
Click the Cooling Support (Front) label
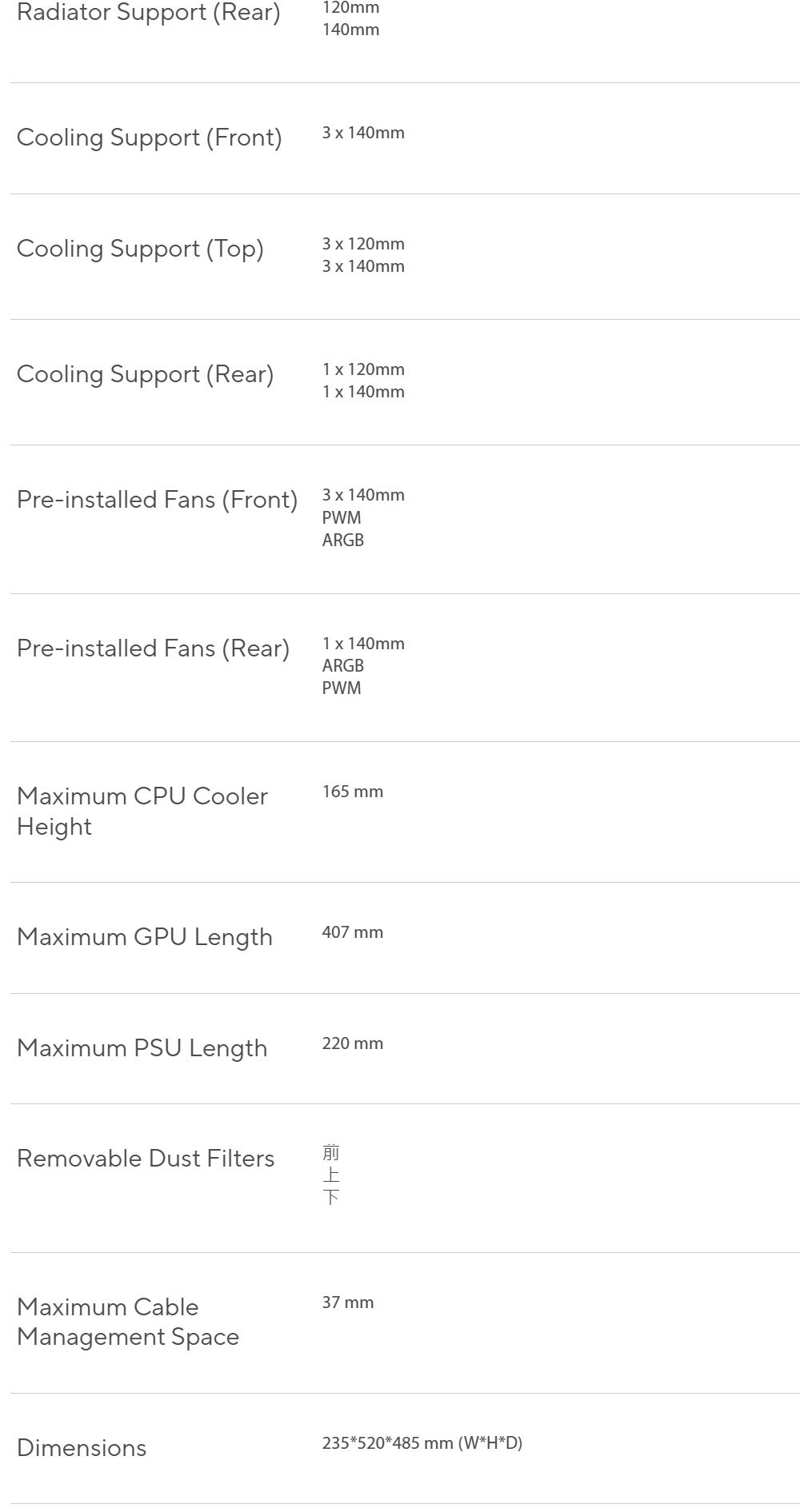(x=150, y=138)
